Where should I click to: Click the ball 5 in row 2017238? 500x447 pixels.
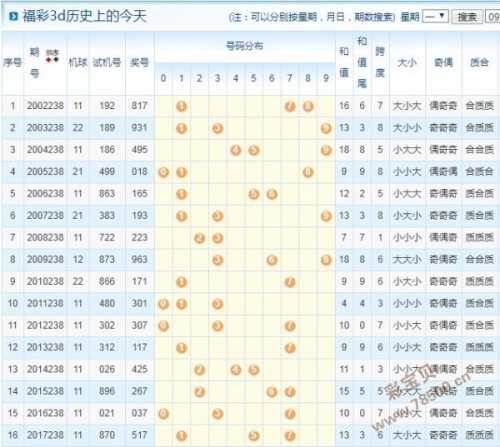[x=254, y=436]
